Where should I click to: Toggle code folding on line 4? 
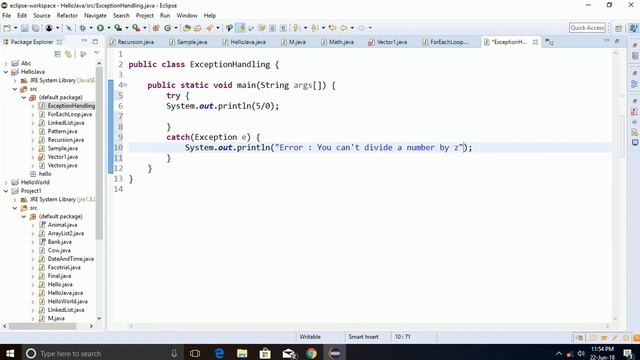point(125,85)
